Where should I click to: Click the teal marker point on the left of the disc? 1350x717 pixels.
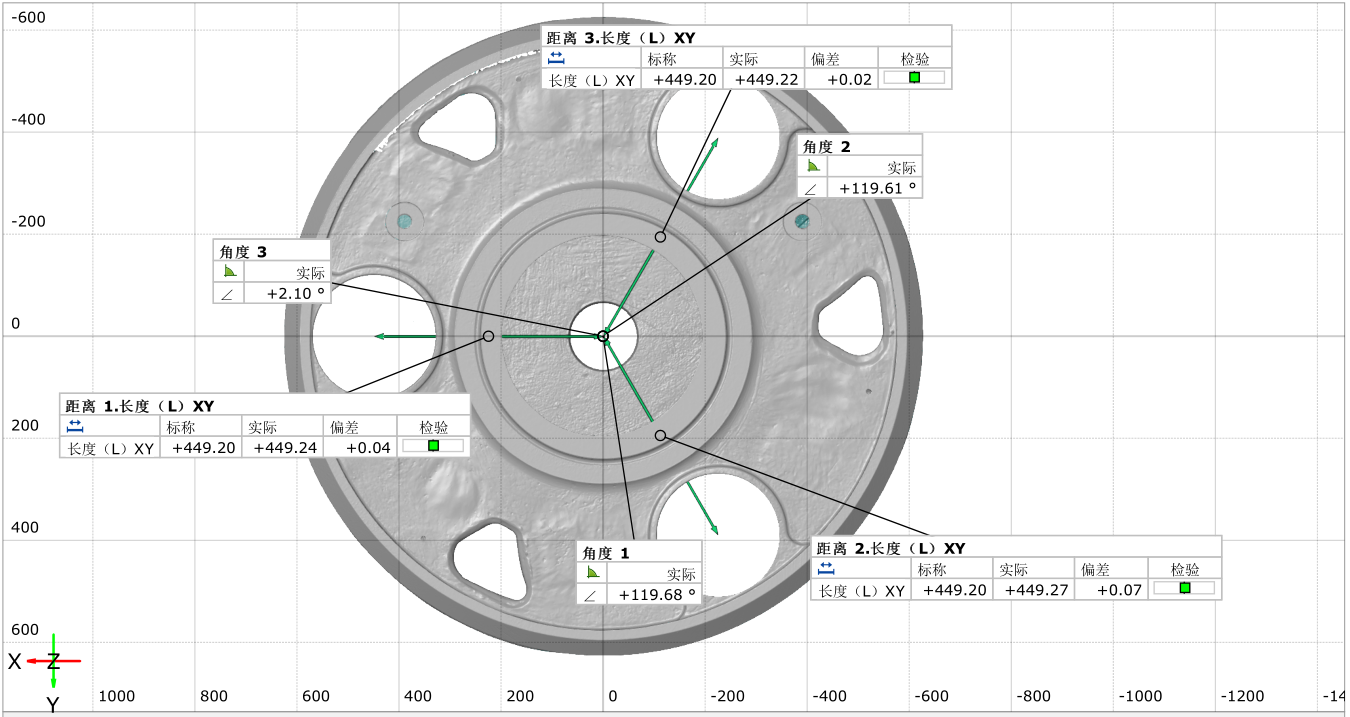(x=404, y=220)
